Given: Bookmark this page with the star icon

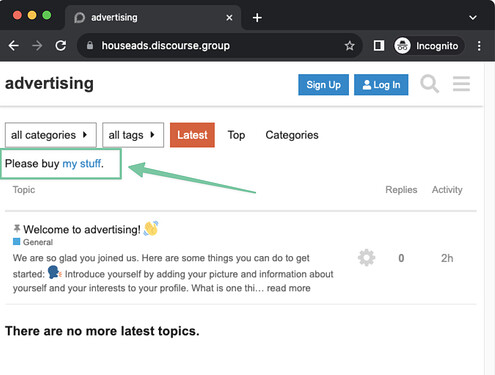Looking at the screenshot, I should point(349,46).
